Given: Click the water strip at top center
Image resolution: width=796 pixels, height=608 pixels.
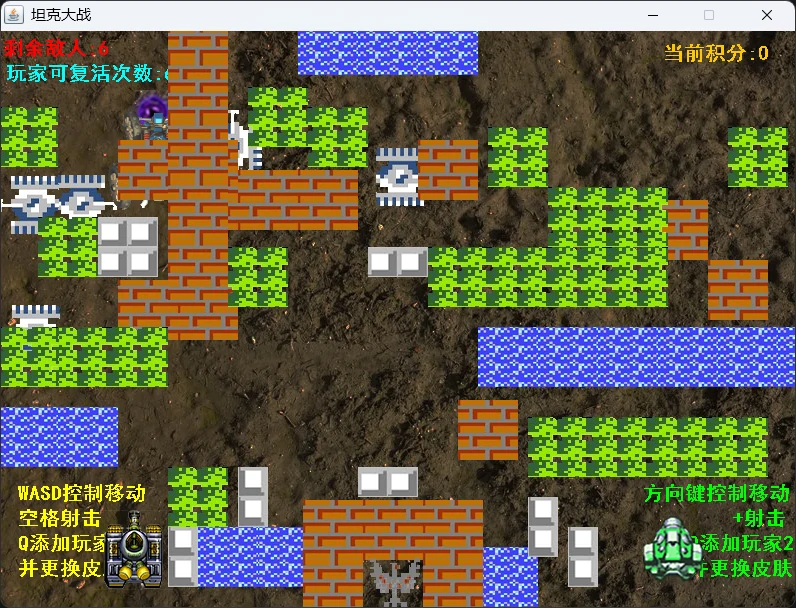Looking at the screenshot, I should click(x=387, y=53).
